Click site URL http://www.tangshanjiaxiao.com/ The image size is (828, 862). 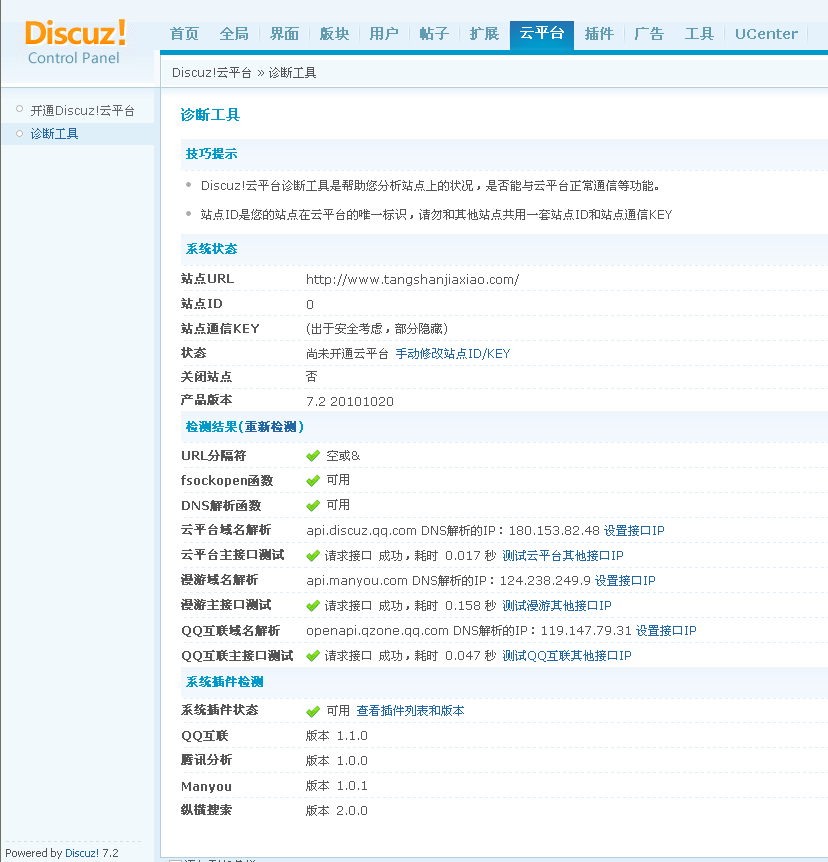413,279
